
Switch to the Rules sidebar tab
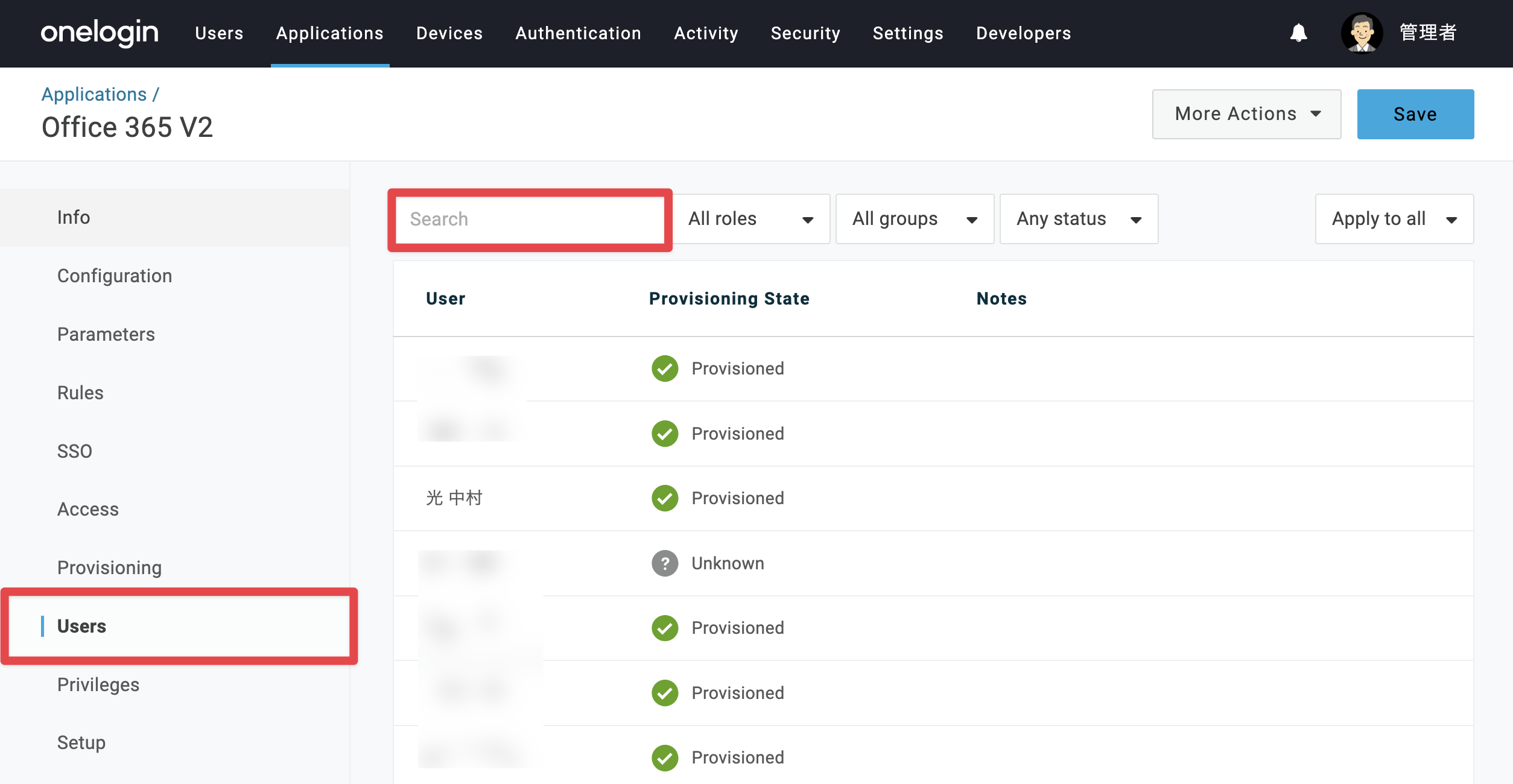coord(175,393)
